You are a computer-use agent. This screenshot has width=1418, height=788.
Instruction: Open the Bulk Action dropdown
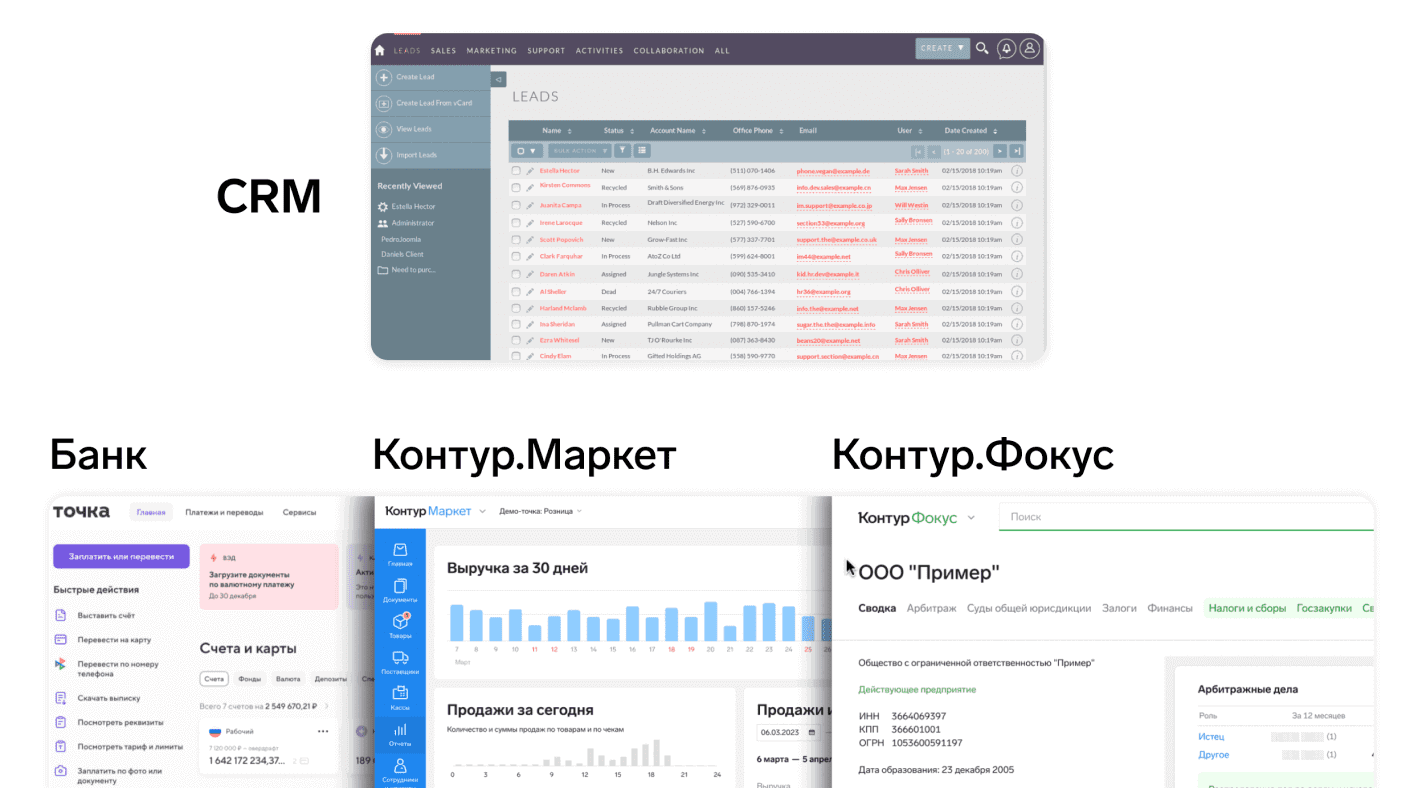pos(579,151)
